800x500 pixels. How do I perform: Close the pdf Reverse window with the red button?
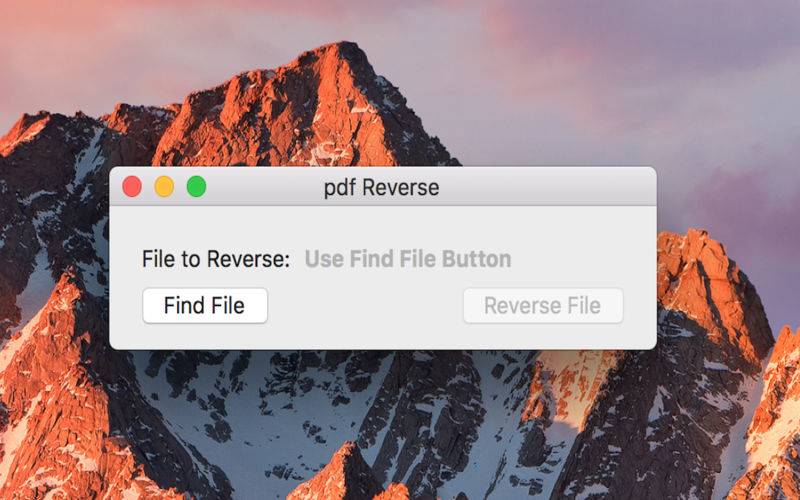point(132,187)
